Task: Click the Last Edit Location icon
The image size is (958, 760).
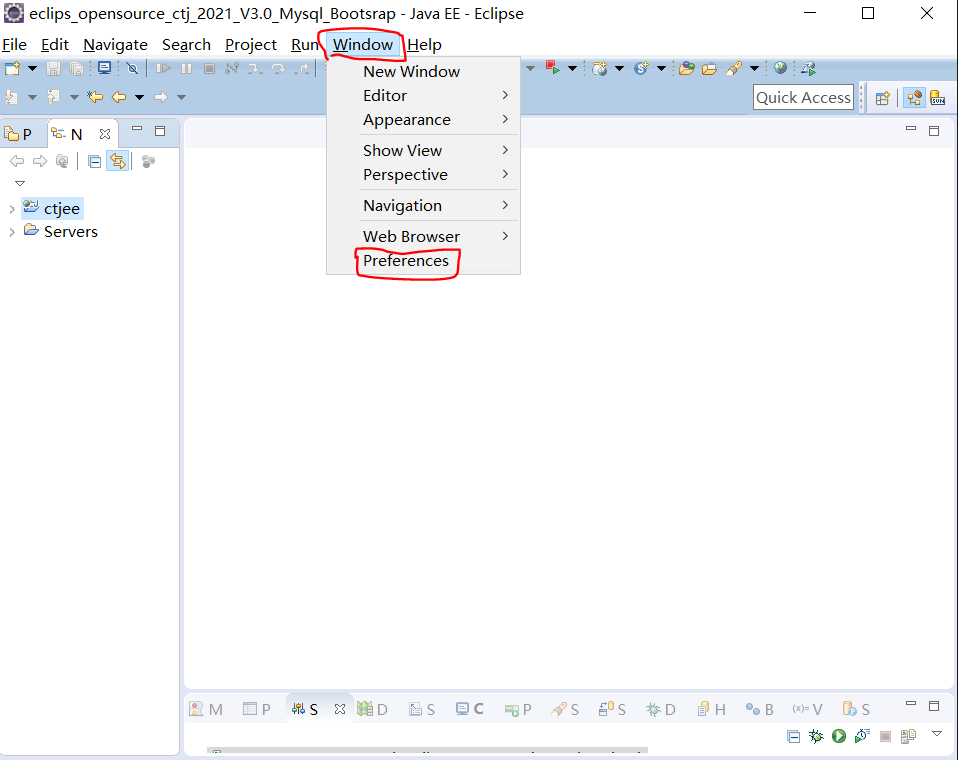Action: pyautogui.click(x=95, y=97)
